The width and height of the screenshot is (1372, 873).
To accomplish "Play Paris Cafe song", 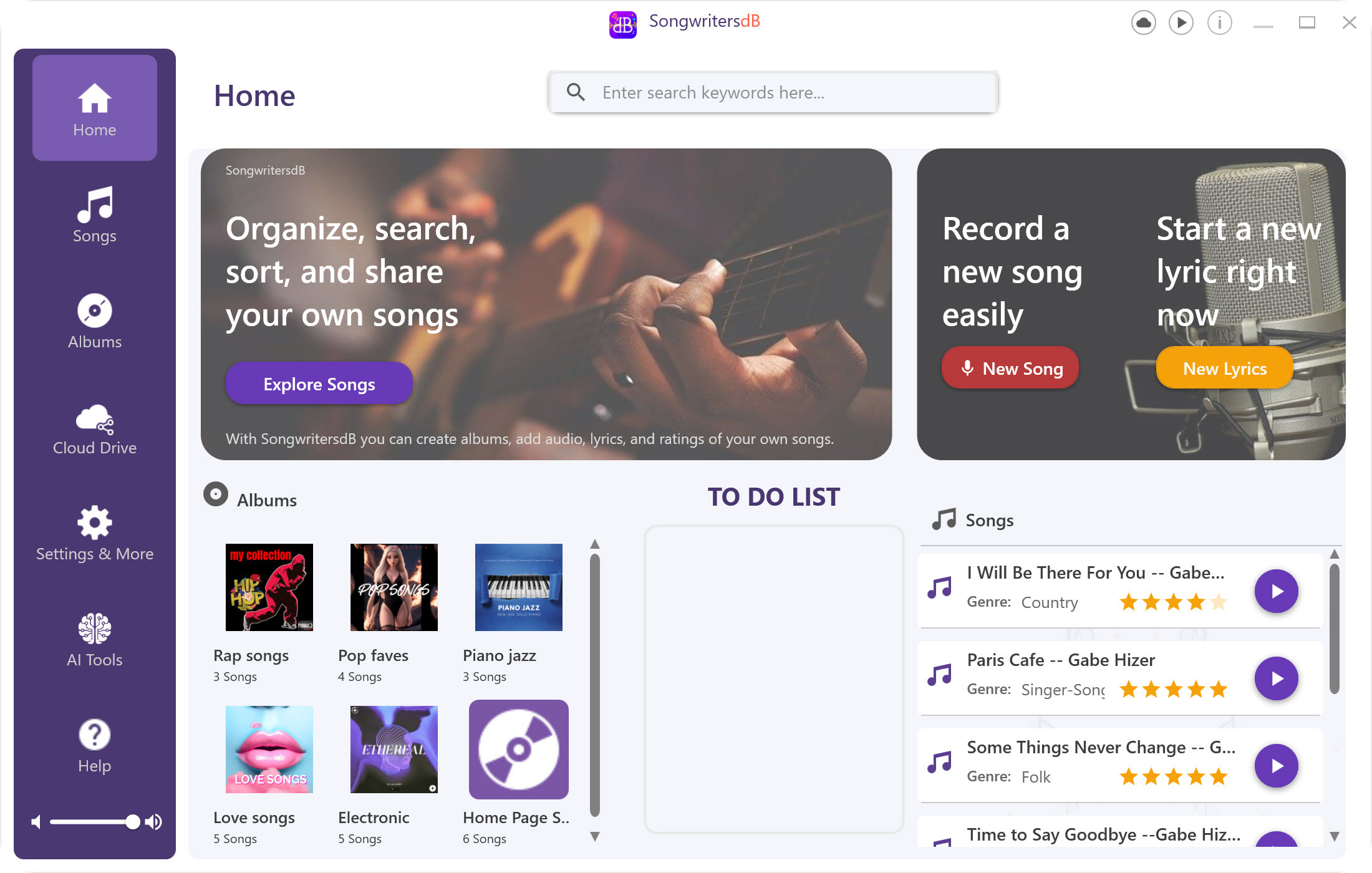I will [1277, 678].
